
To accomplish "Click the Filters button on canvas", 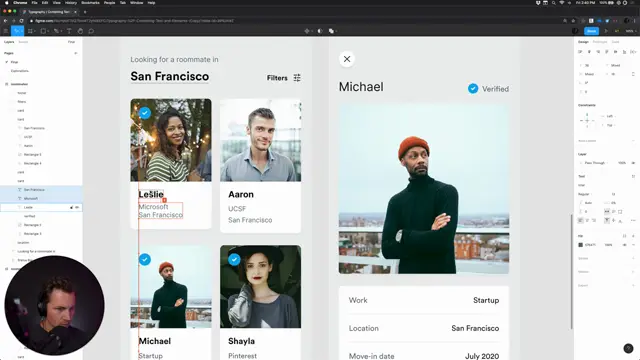I will [x=277, y=78].
